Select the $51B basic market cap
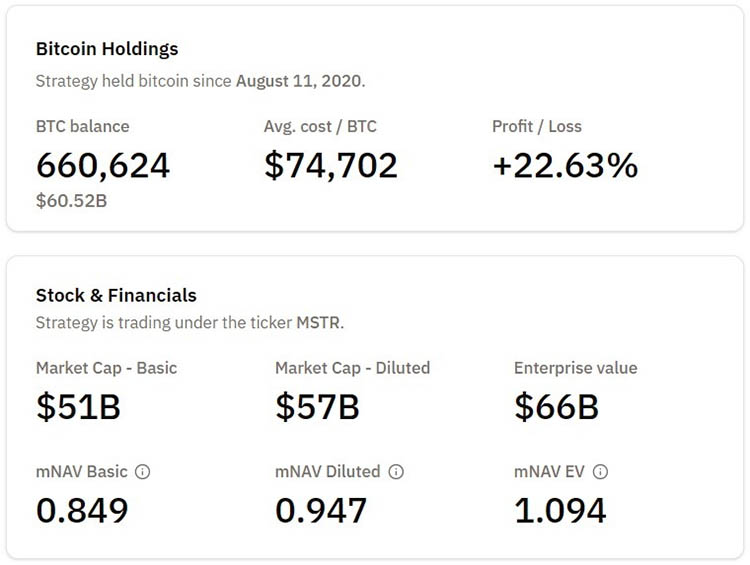750x565 pixels. (x=78, y=406)
